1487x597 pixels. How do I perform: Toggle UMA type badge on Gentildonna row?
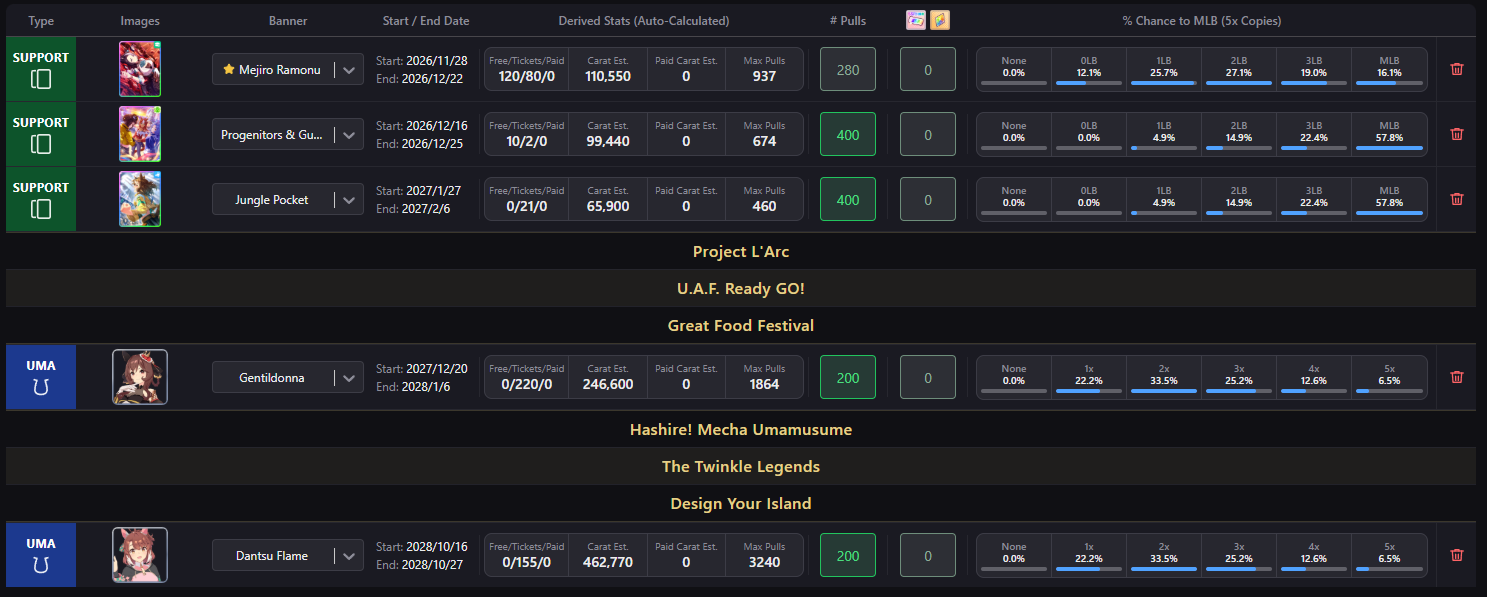pyautogui.click(x=41, y=377)
